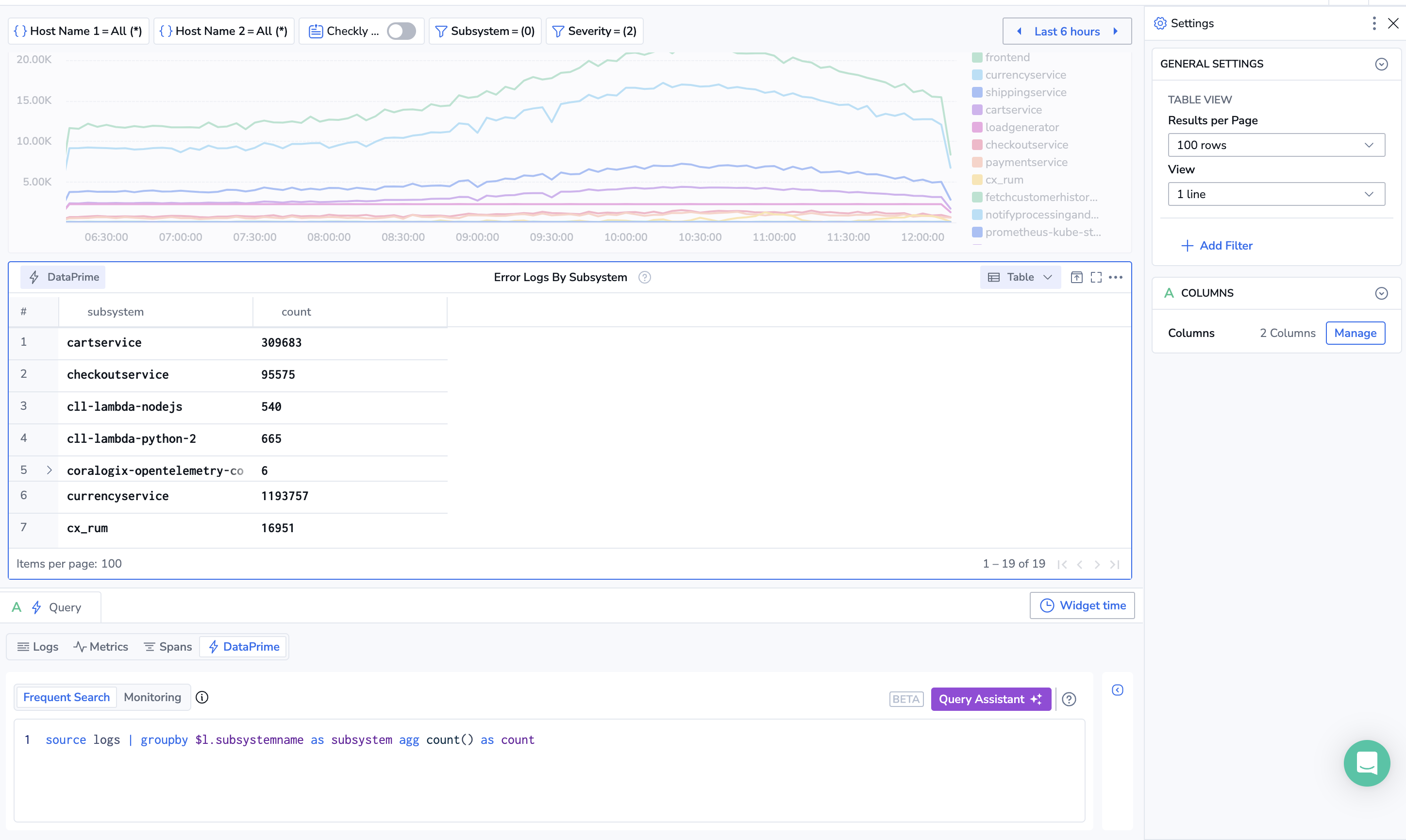The height and width of the screenshot is (840, 1406).
Task: Click the DataPrime widget badge
Action: pos(63,277)
